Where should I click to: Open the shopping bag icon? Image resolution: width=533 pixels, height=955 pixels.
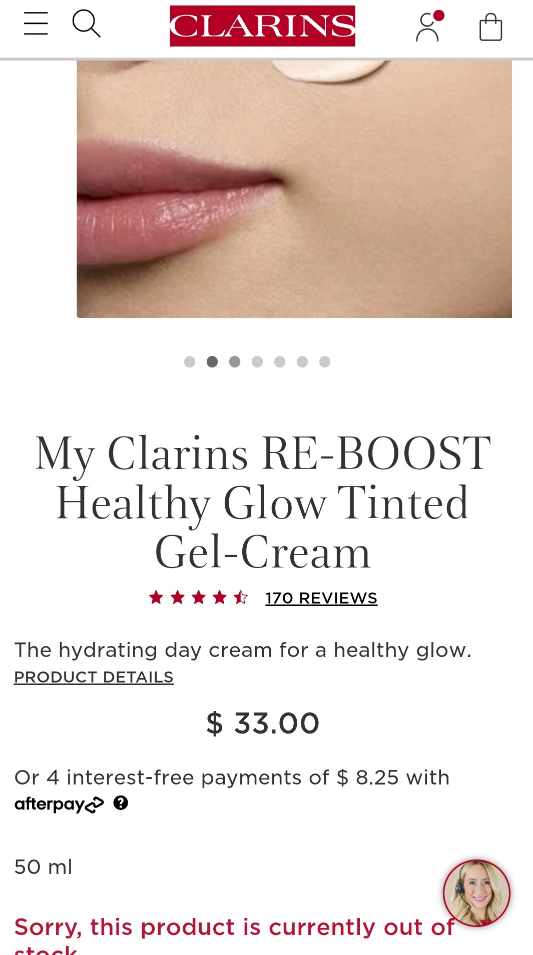pos(491,27)
